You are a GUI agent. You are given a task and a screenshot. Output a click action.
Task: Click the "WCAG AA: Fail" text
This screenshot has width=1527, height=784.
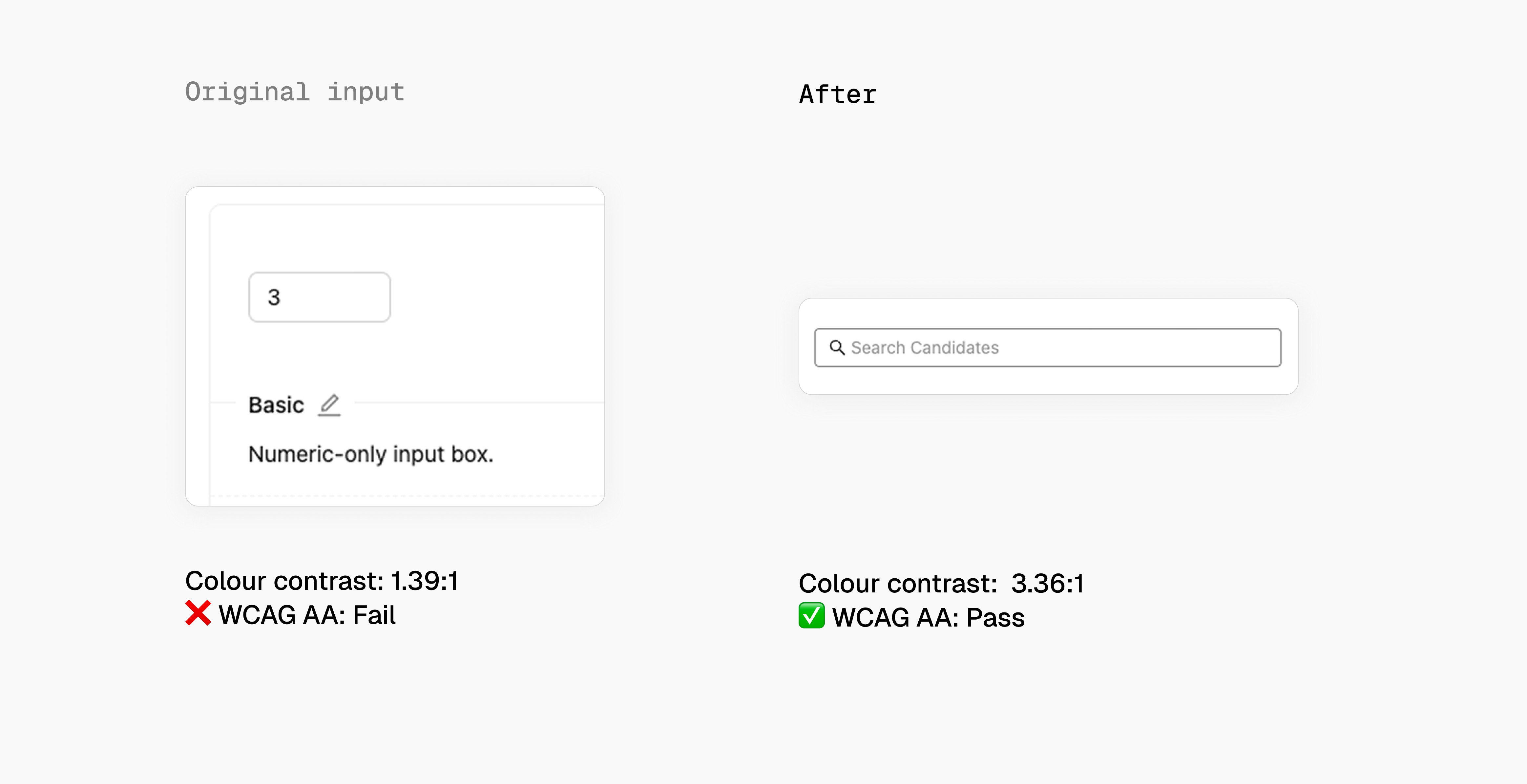coord(307,614)
